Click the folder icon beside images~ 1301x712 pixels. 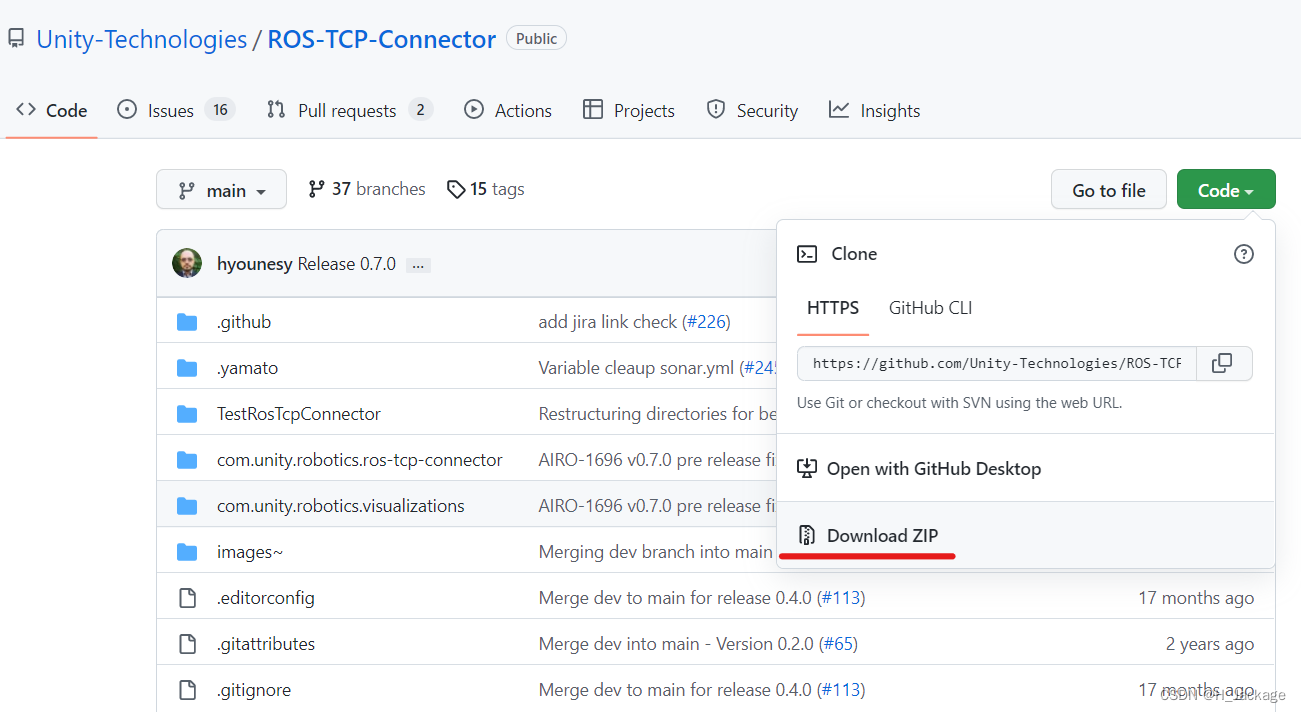(187, 552)
